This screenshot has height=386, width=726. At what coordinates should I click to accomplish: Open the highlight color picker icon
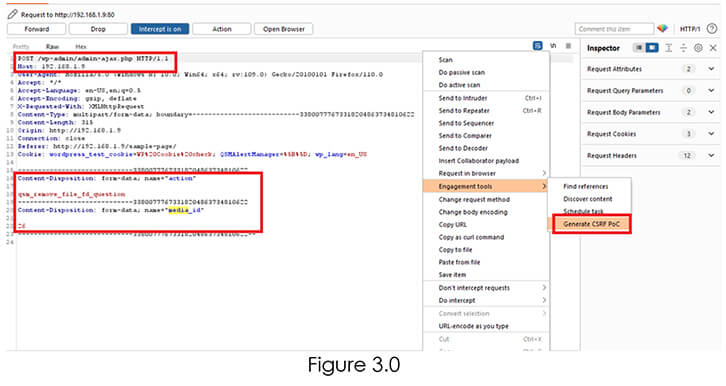coord(663,29)
